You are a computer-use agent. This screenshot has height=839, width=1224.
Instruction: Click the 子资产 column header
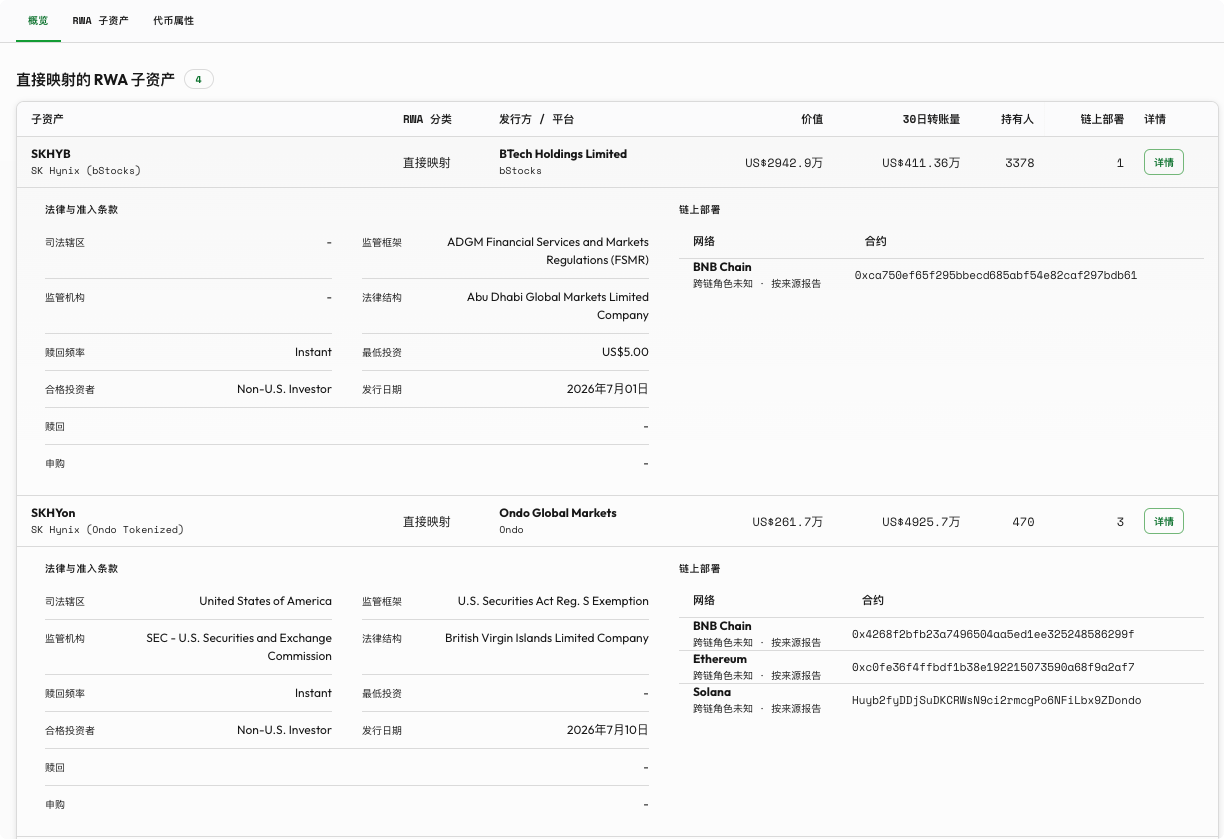click(47, 119)
